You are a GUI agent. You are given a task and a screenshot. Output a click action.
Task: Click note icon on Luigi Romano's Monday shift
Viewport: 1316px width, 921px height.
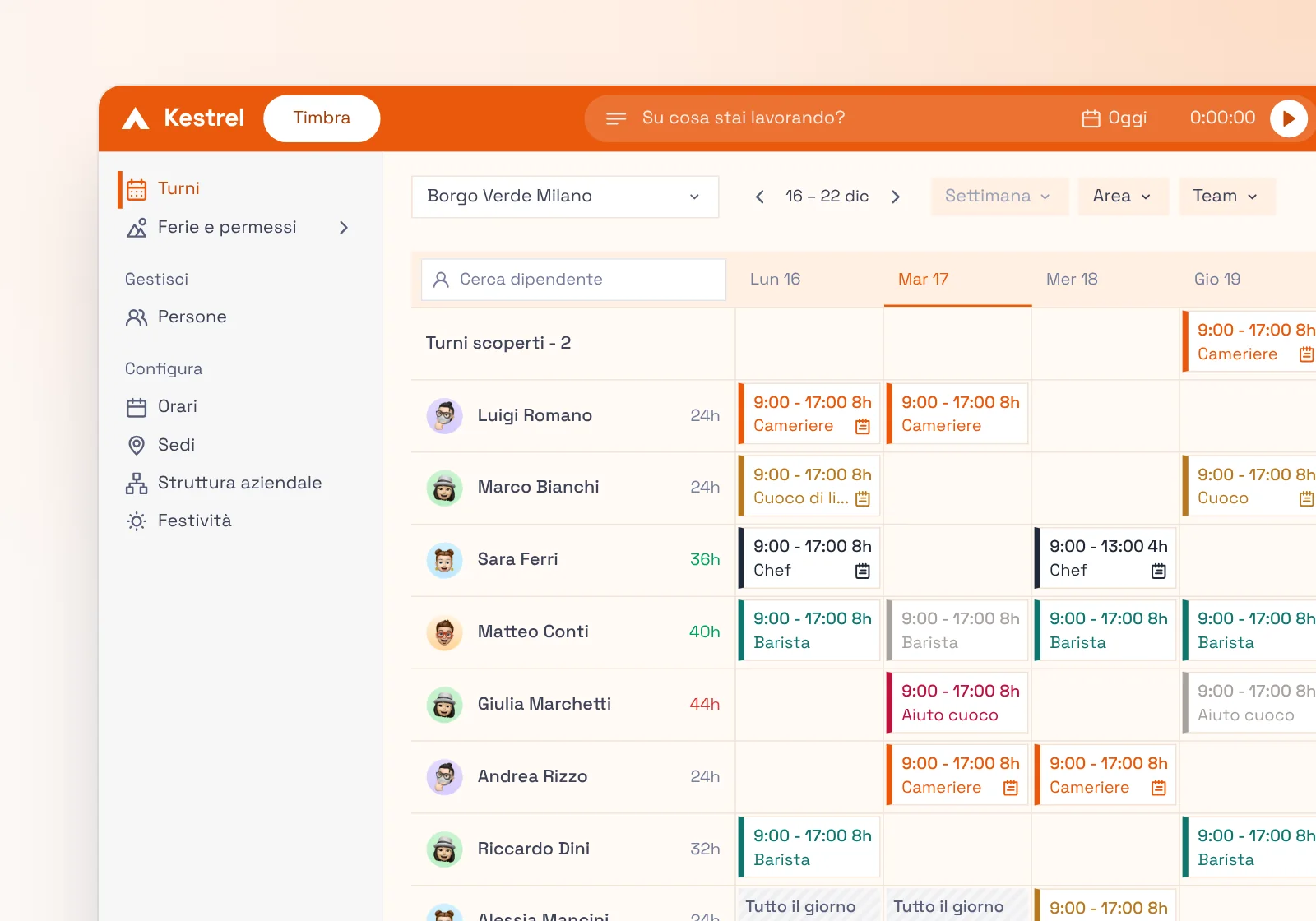862,427
